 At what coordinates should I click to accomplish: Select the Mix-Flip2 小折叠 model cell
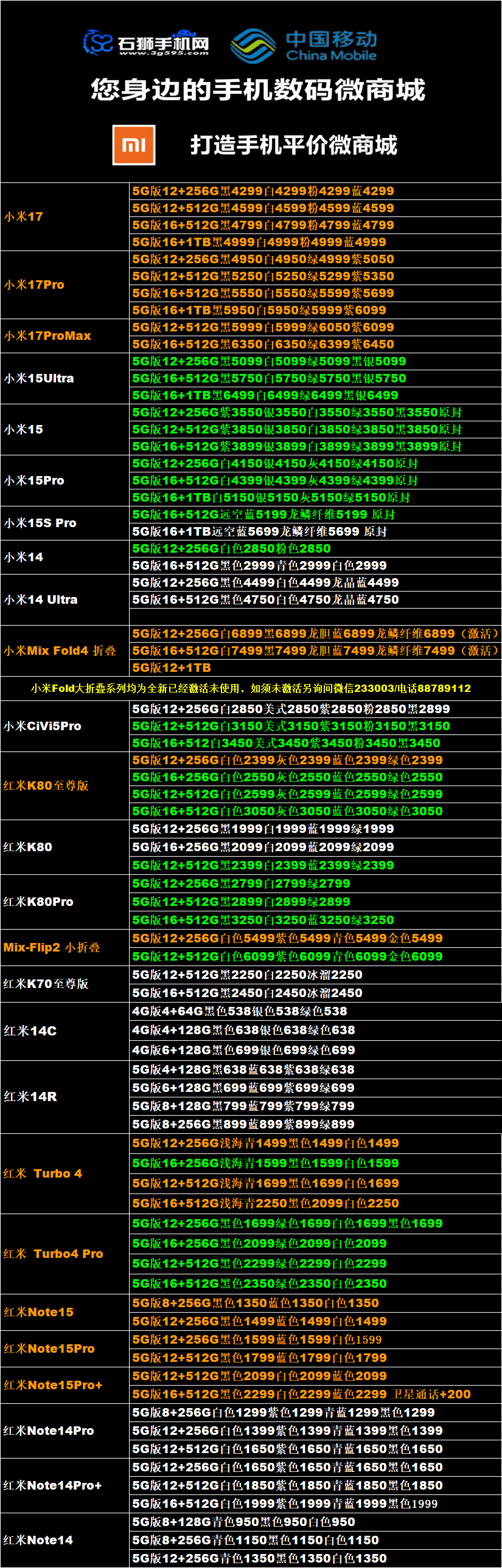pos(52,947)
